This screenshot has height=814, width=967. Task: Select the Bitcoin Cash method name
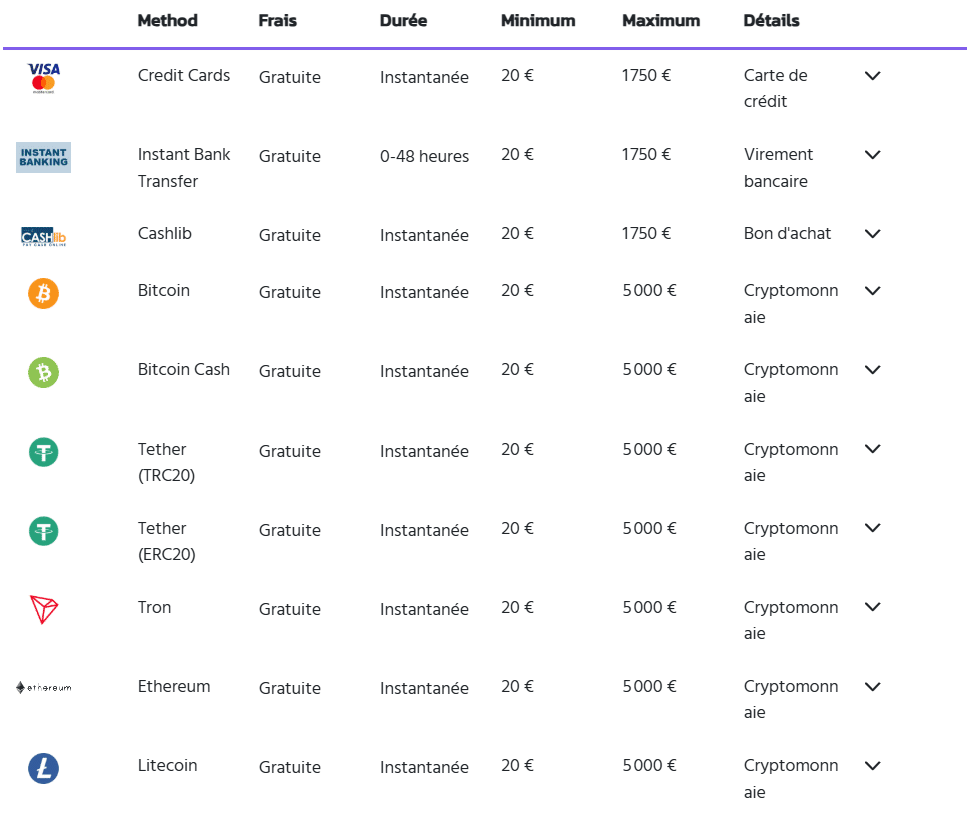[x=184, y=369]
